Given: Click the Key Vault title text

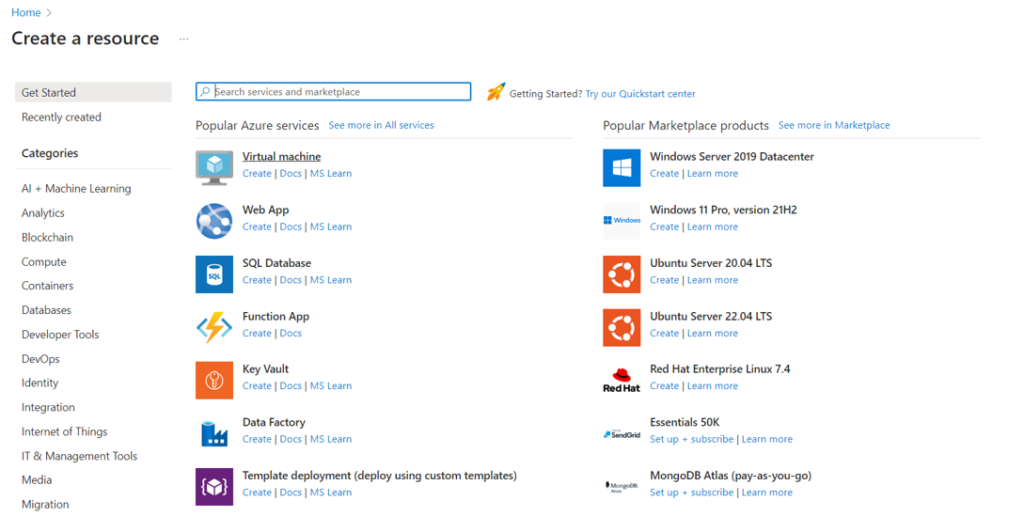Looking at the screenshot, I should 265,369.
